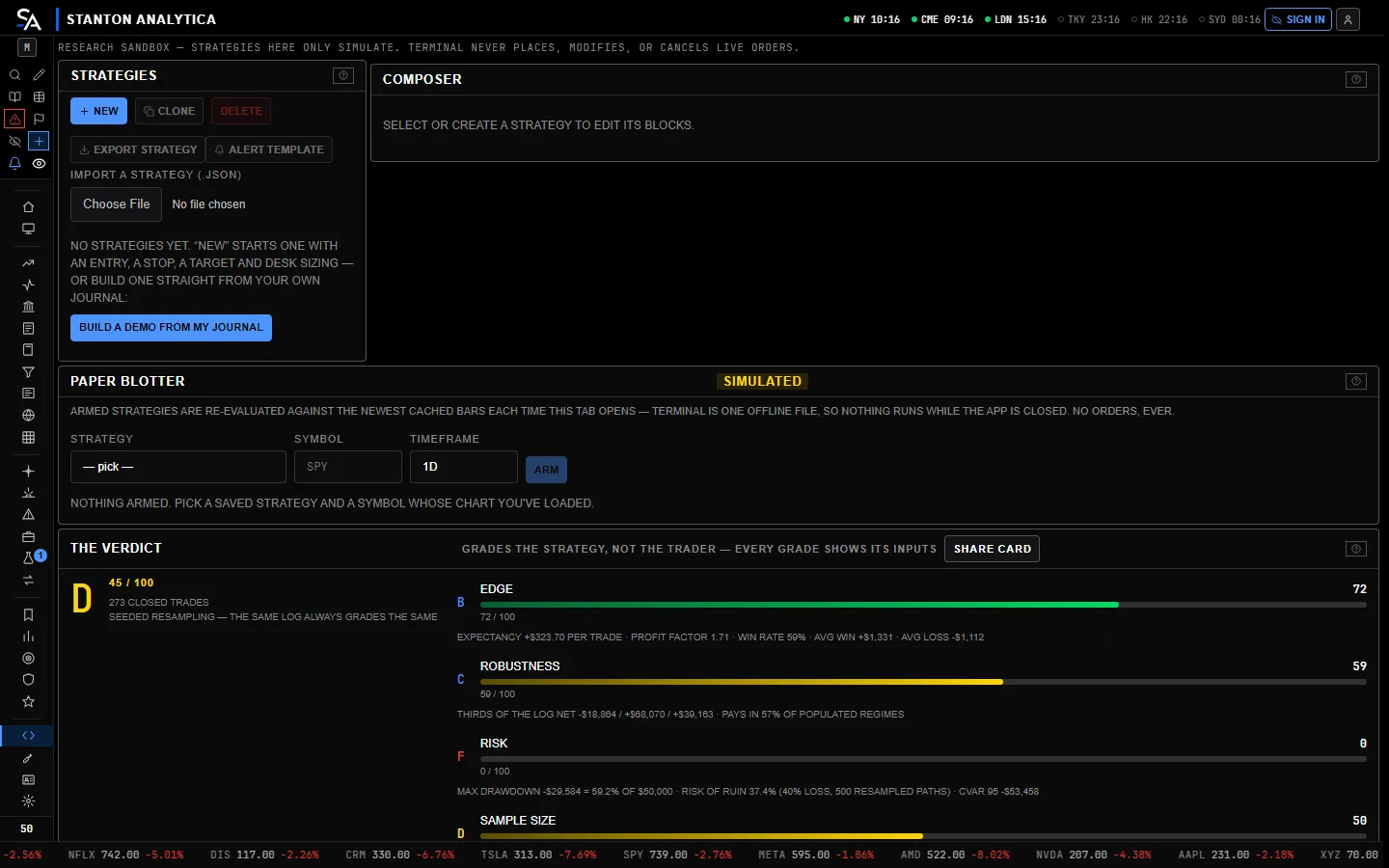
Task: Toggle the M mode button atop sidebar
Action: tap(27, 47)
